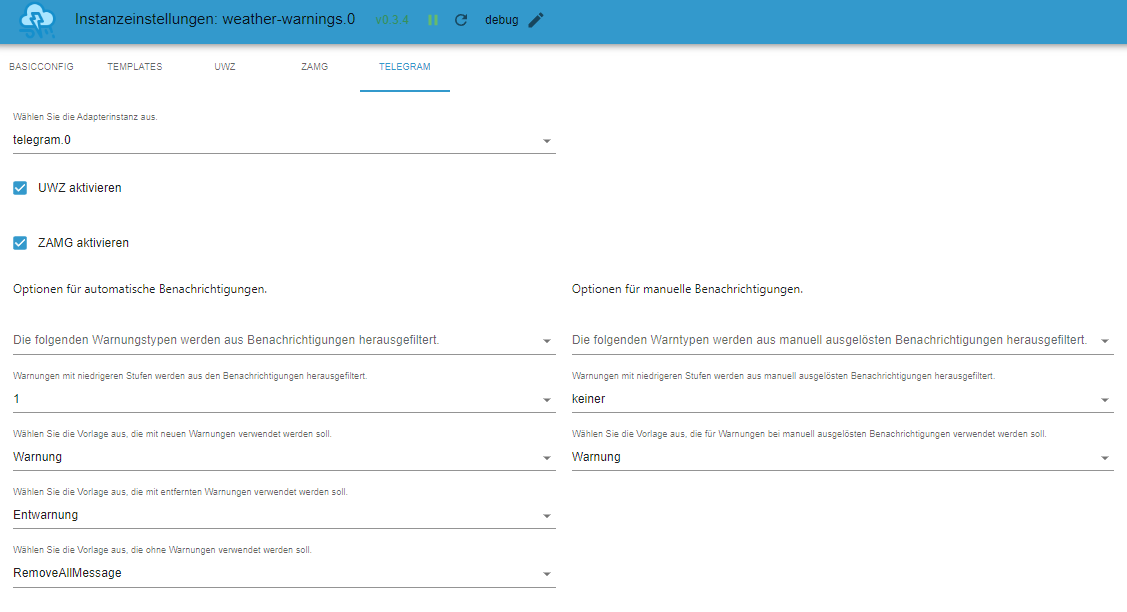
Task: Expand automatic warning types filter dropdown
Action: [x=283, y=341]
